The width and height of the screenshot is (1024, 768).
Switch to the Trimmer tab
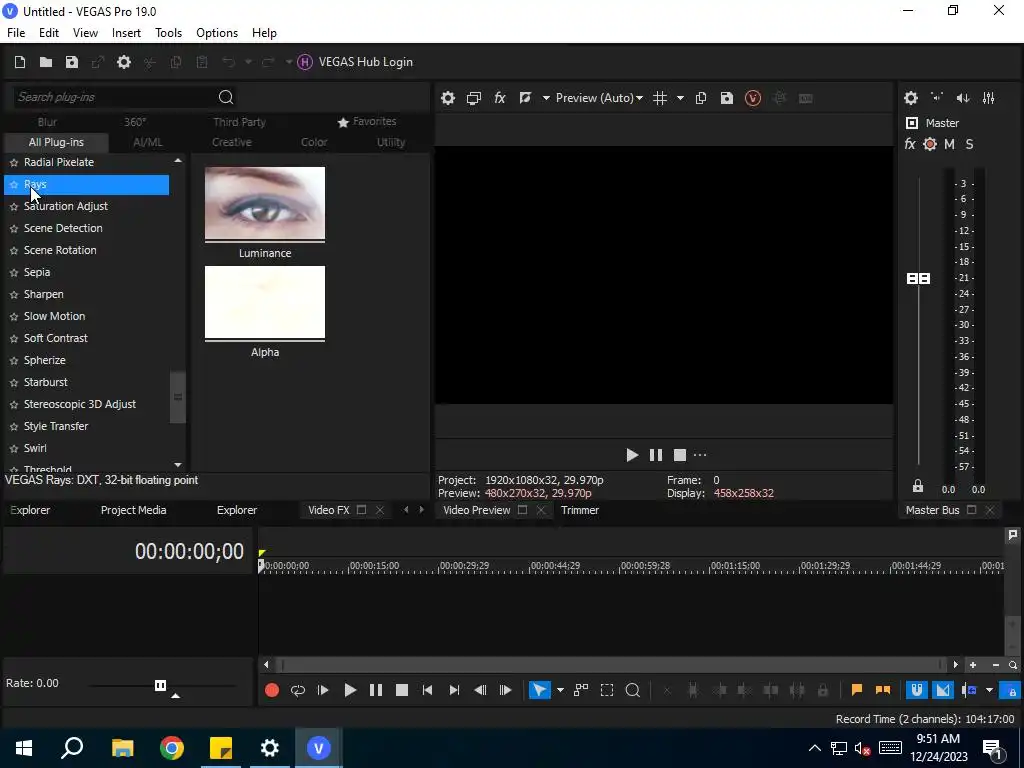(580, 510)
